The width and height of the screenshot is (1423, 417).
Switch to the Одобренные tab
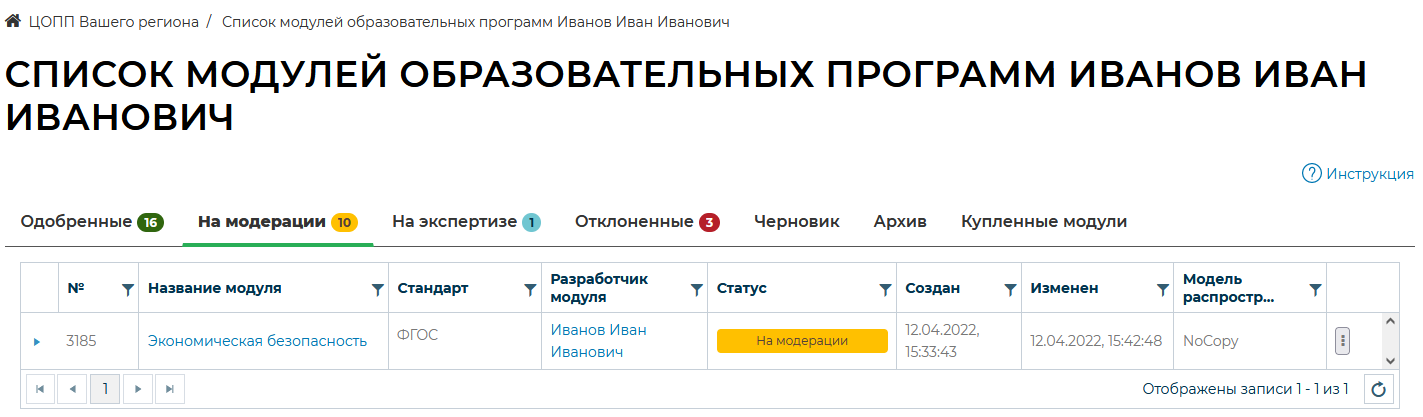pyautogui.click(x=91, y=222)
